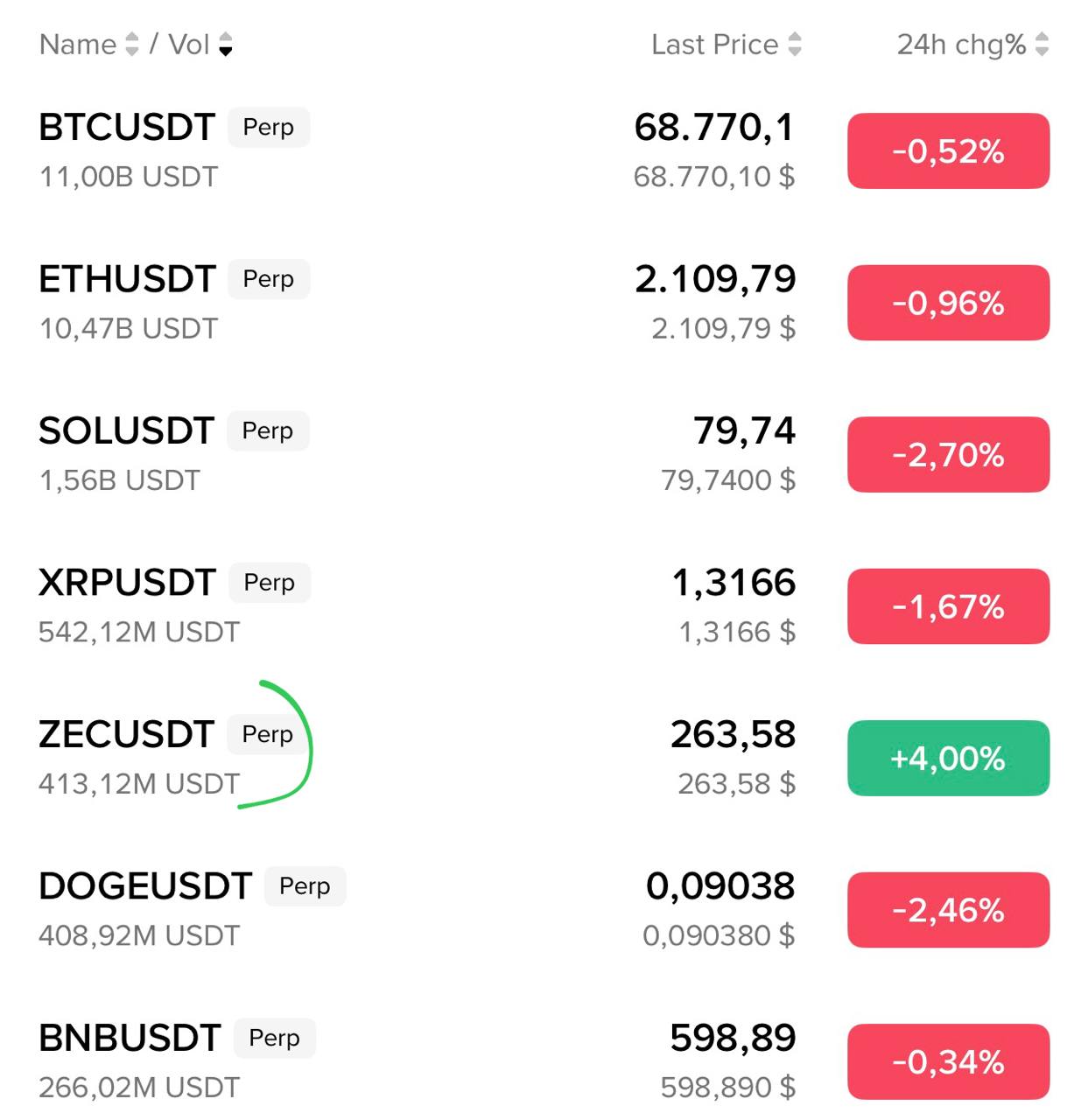
Task: Click the Perp tag beside ZECUSDT
Action: [267, 734]
